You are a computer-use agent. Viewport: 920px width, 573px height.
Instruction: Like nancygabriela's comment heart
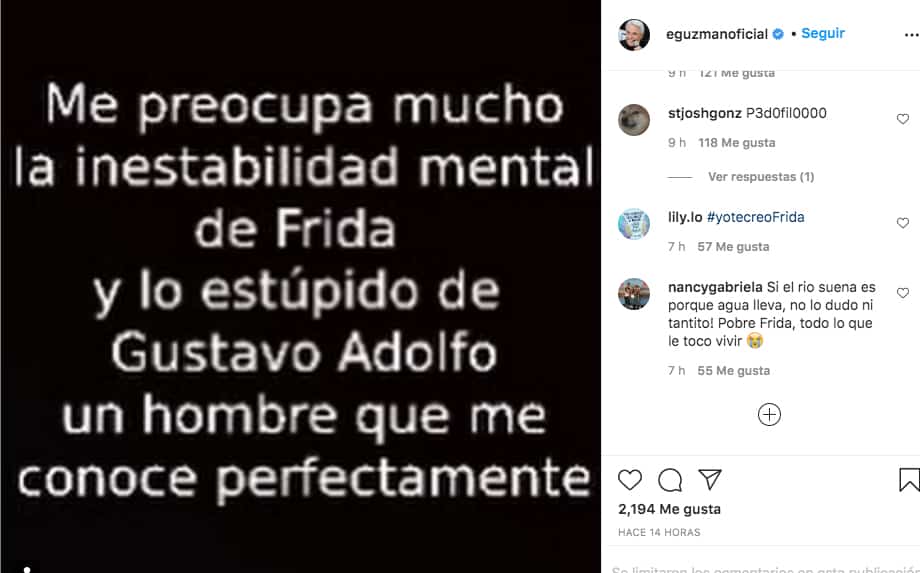[x=903, y=293]
